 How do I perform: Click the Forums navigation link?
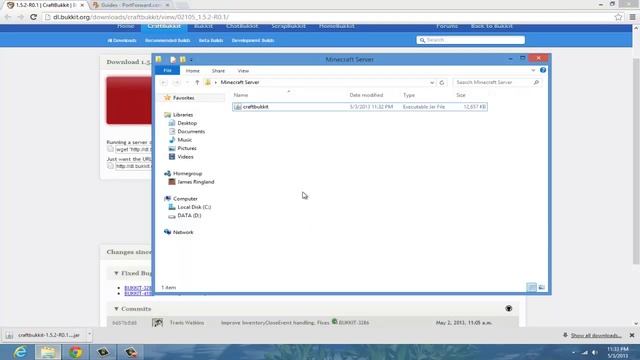447,26
